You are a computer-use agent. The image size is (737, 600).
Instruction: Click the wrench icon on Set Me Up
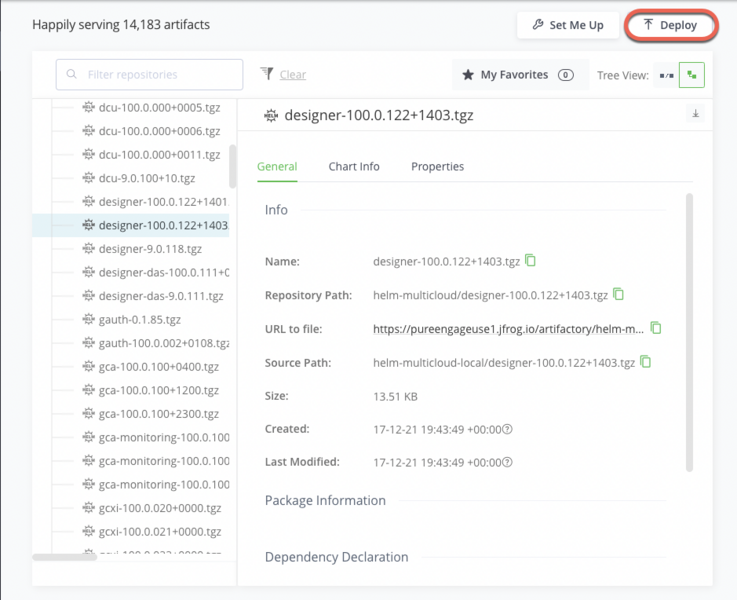(x=538, y=24)
